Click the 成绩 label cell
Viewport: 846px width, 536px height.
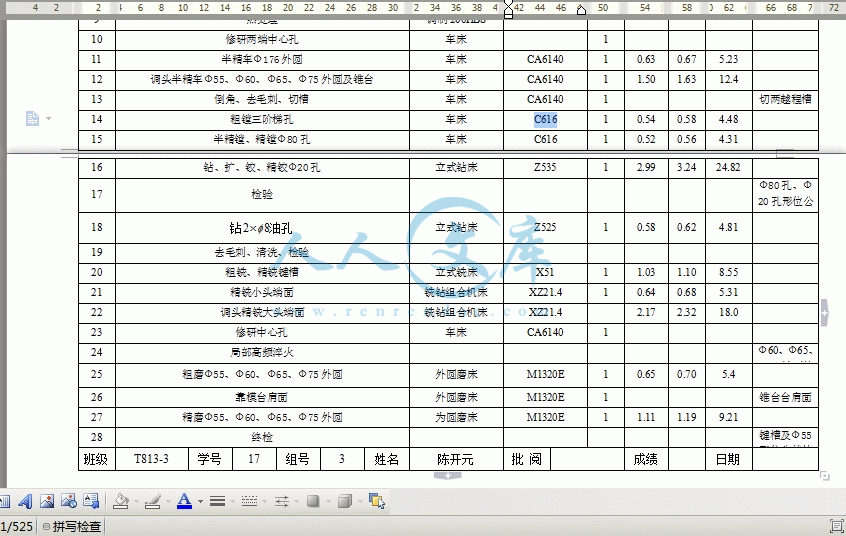(x=646, y=459)
